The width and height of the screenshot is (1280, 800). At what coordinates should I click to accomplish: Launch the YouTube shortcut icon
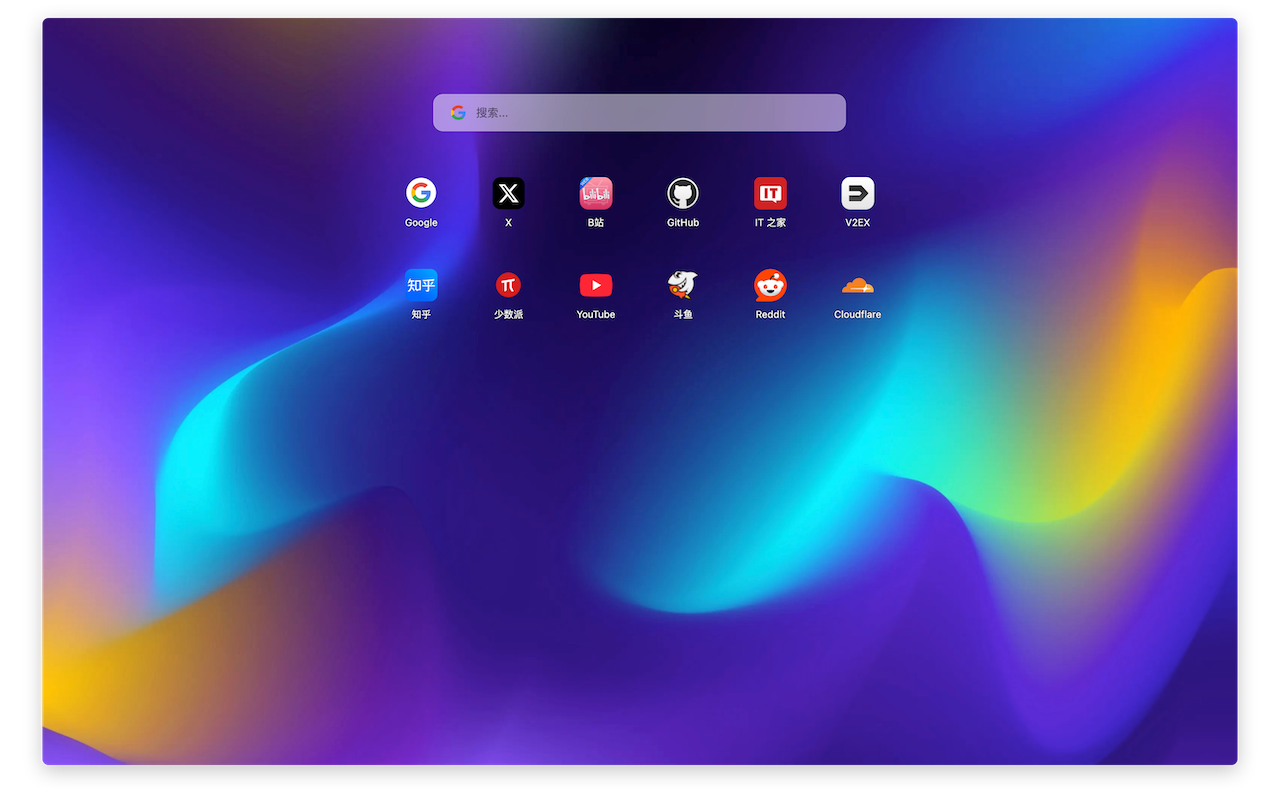pos(596,285)
